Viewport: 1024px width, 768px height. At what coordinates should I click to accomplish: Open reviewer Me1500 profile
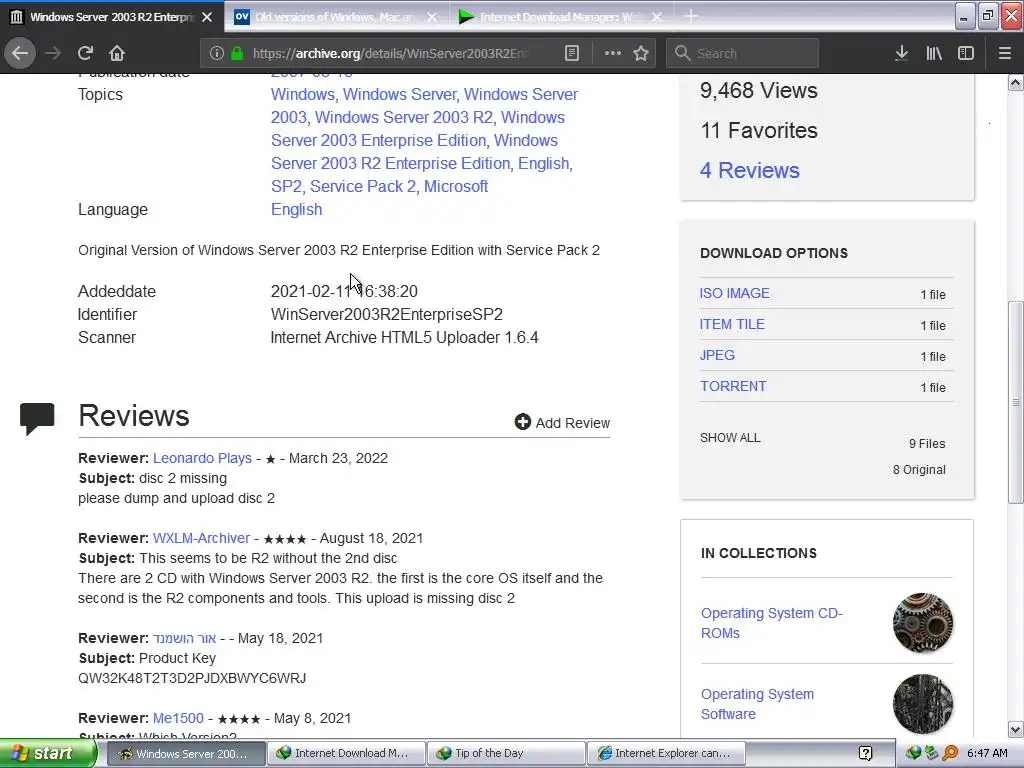pyautogui.click(x=178, y=718)
